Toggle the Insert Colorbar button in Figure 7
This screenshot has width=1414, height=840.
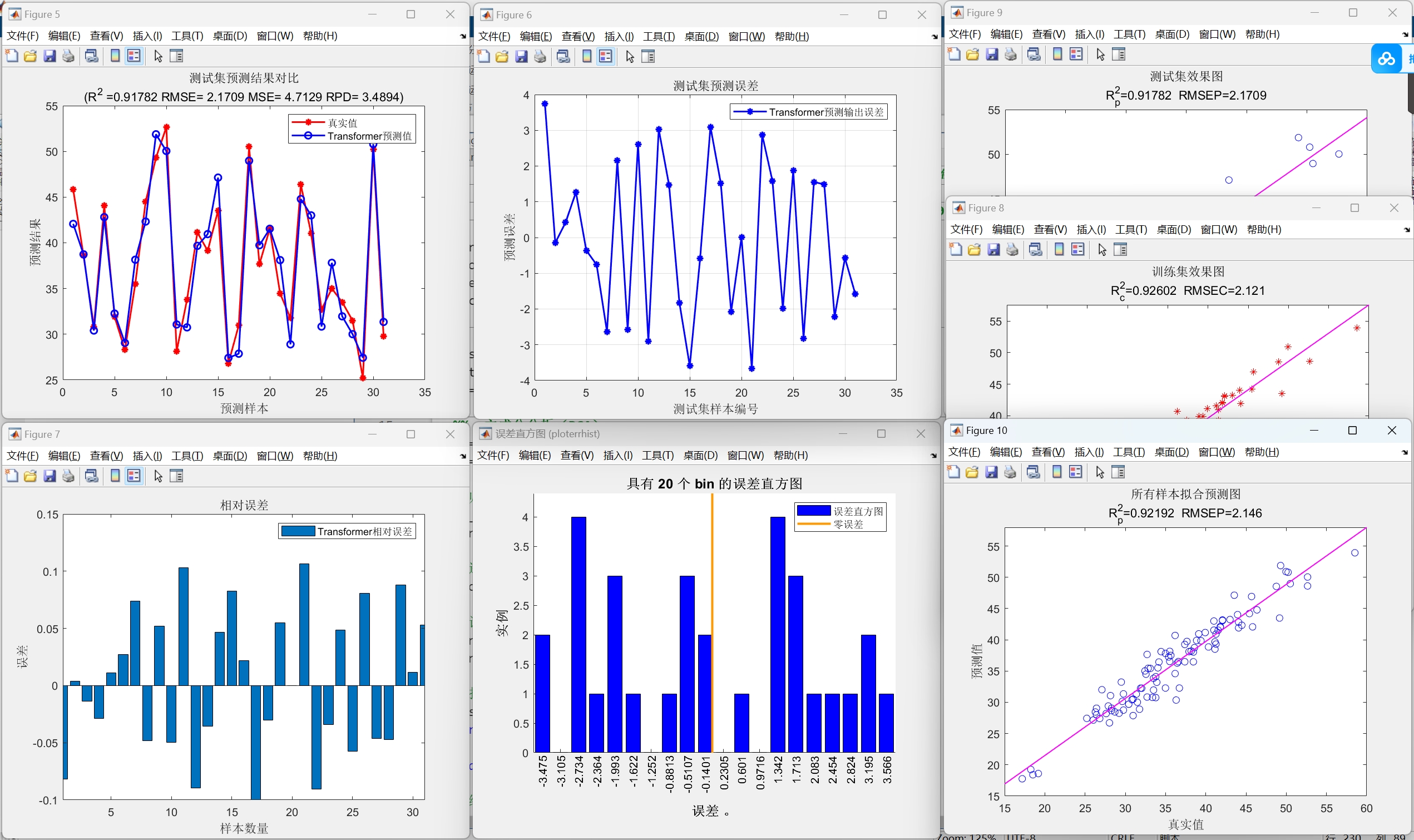[x=115, y=476]
